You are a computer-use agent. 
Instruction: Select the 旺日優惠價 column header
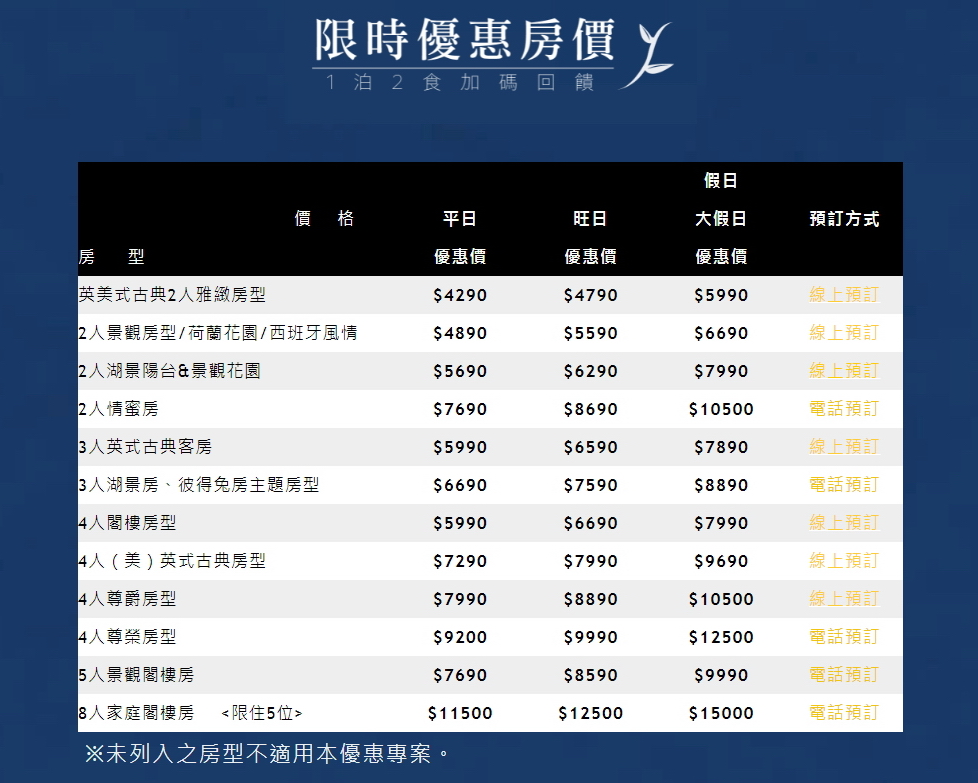pyautogui.click(x=590, y=237)
